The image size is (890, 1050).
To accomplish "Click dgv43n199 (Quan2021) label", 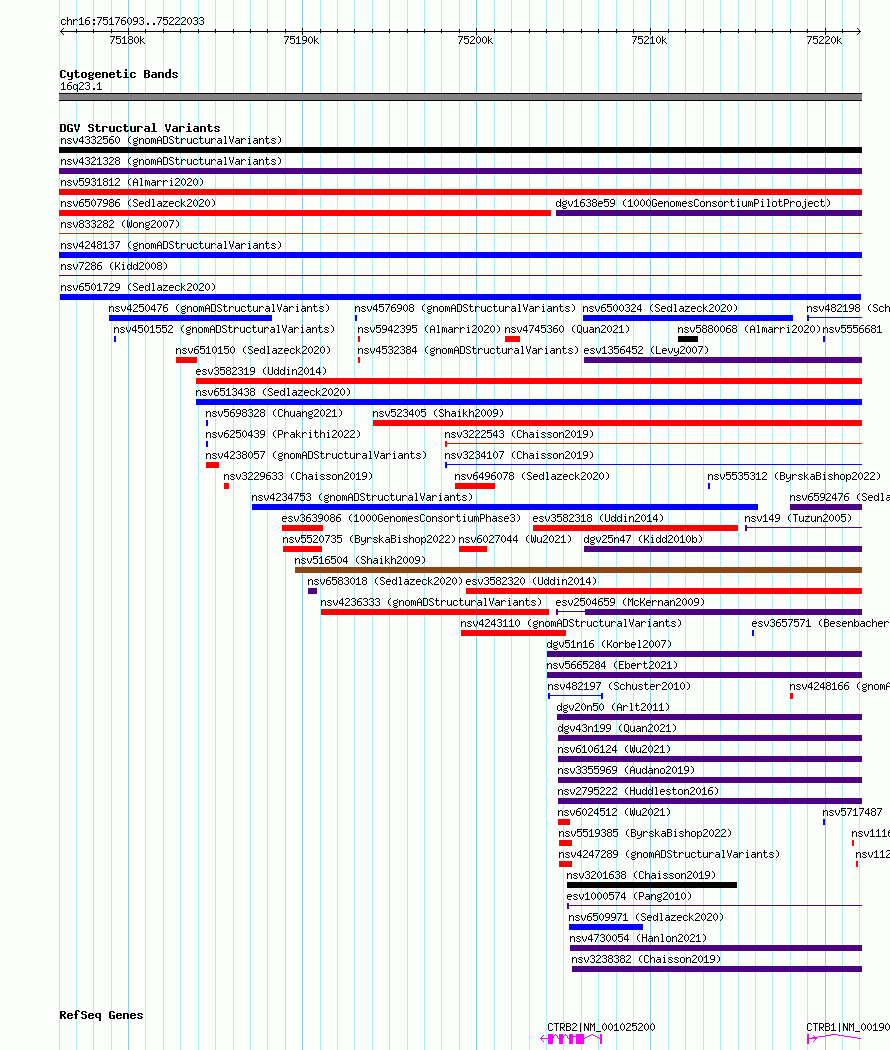I will 617,728.
